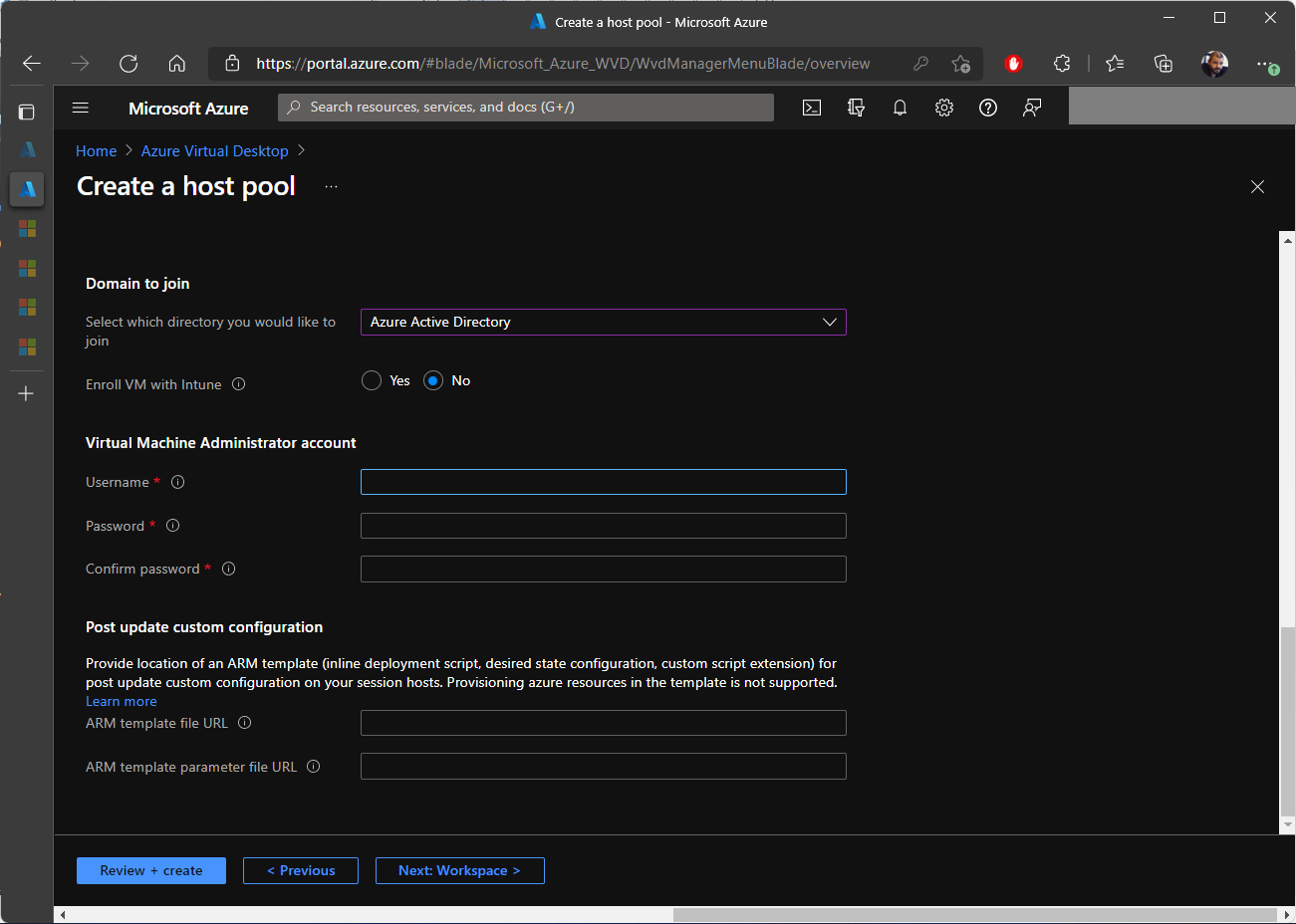The height and width of the screenshot is (924, 1296).
Task: Click the Azure search resources box
Action: pos(526,108)
